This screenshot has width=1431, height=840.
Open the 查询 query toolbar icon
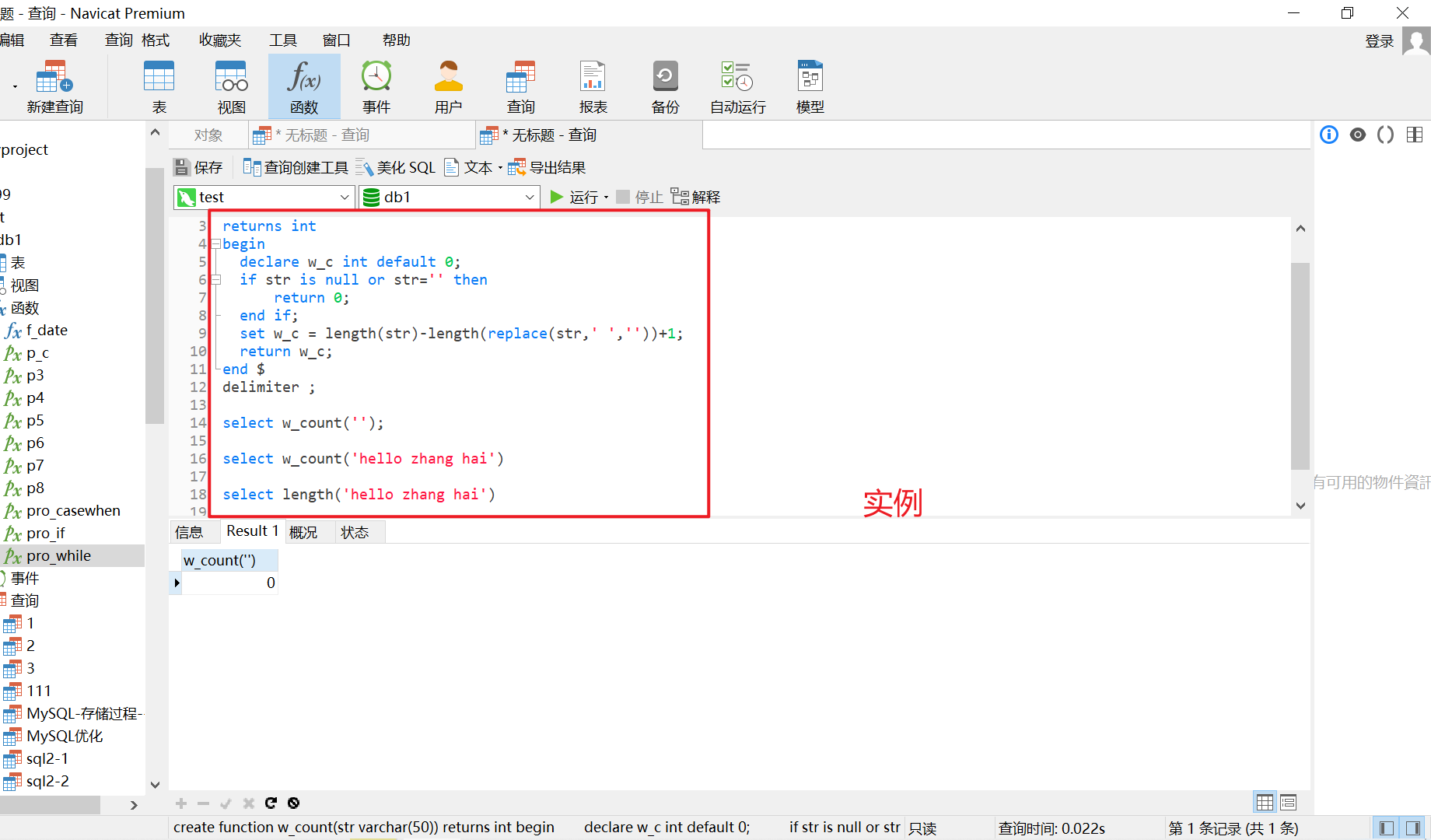click(521, 86)
